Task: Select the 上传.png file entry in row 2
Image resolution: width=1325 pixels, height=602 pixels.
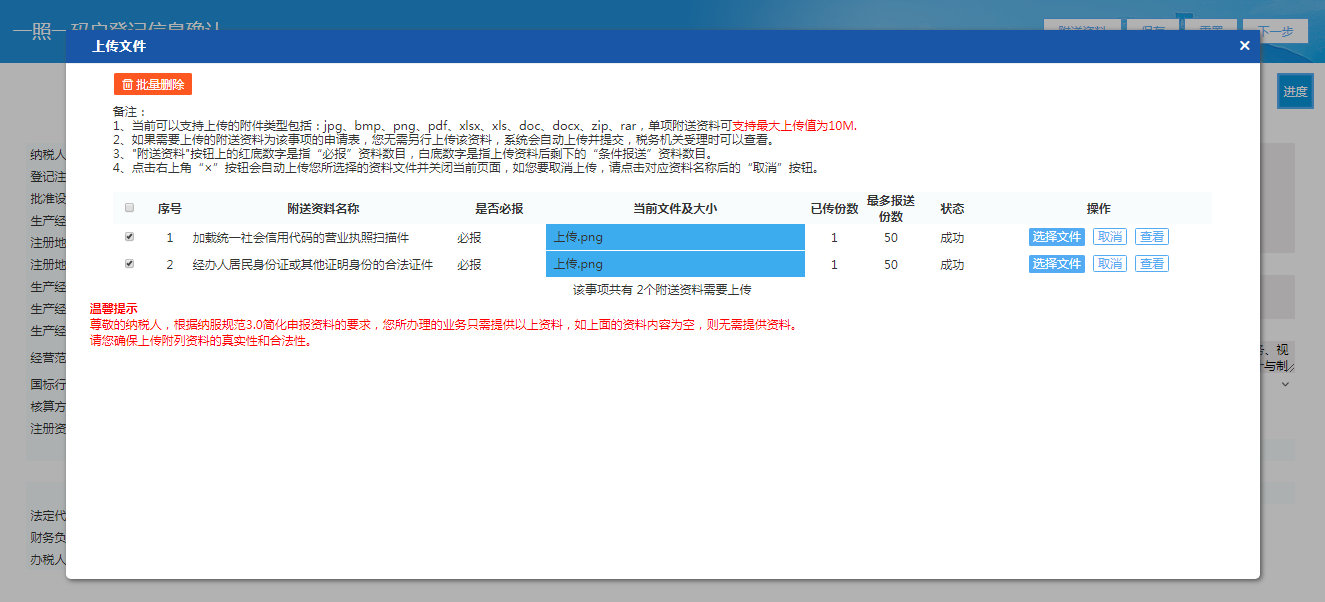Action: tap(675, 263)
